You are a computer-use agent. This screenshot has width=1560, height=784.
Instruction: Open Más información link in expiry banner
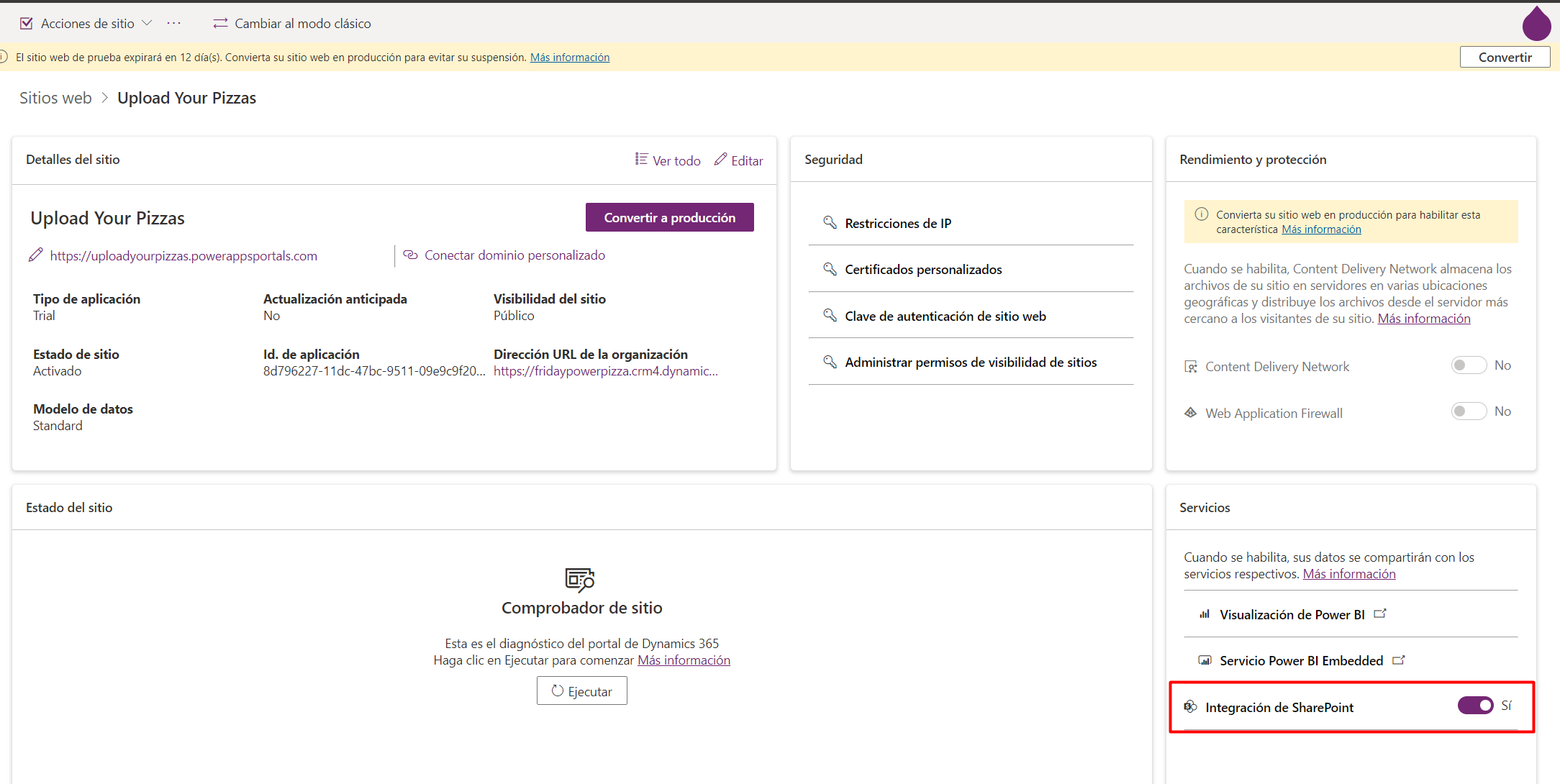click(x=570, y=58)
